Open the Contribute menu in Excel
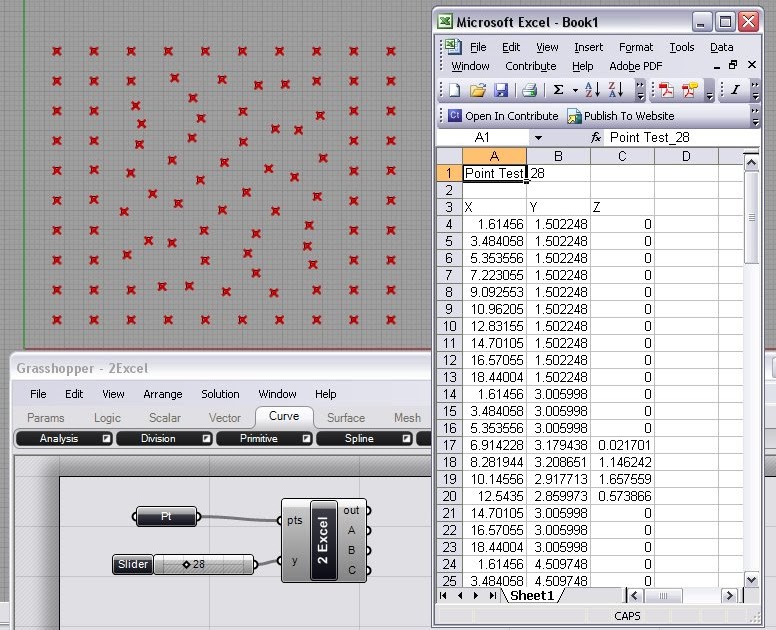The width and height of the screenshot is (776, 630). [x=531, y=66]
